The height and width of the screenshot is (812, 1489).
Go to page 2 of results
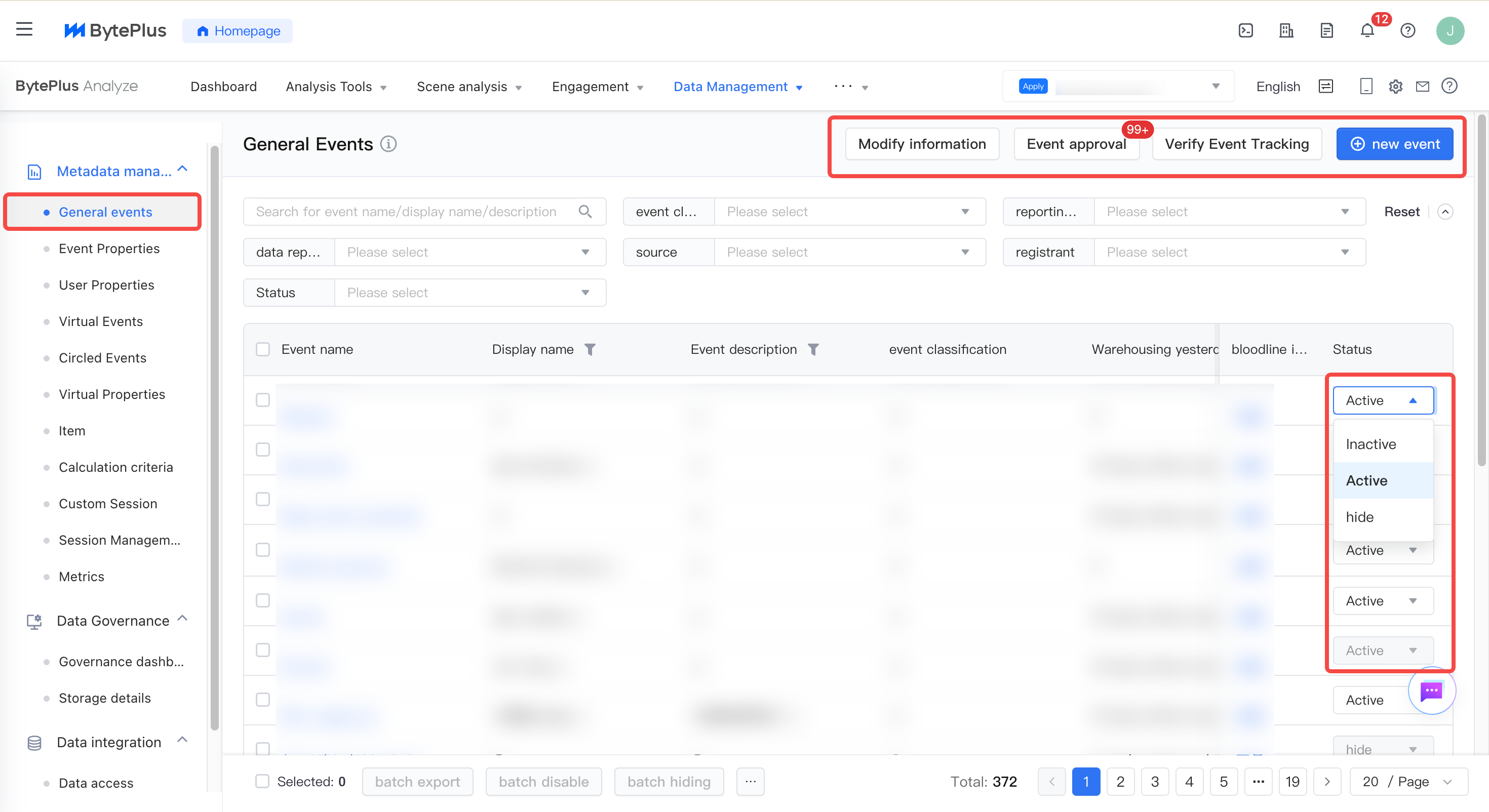pos(1120,782)
